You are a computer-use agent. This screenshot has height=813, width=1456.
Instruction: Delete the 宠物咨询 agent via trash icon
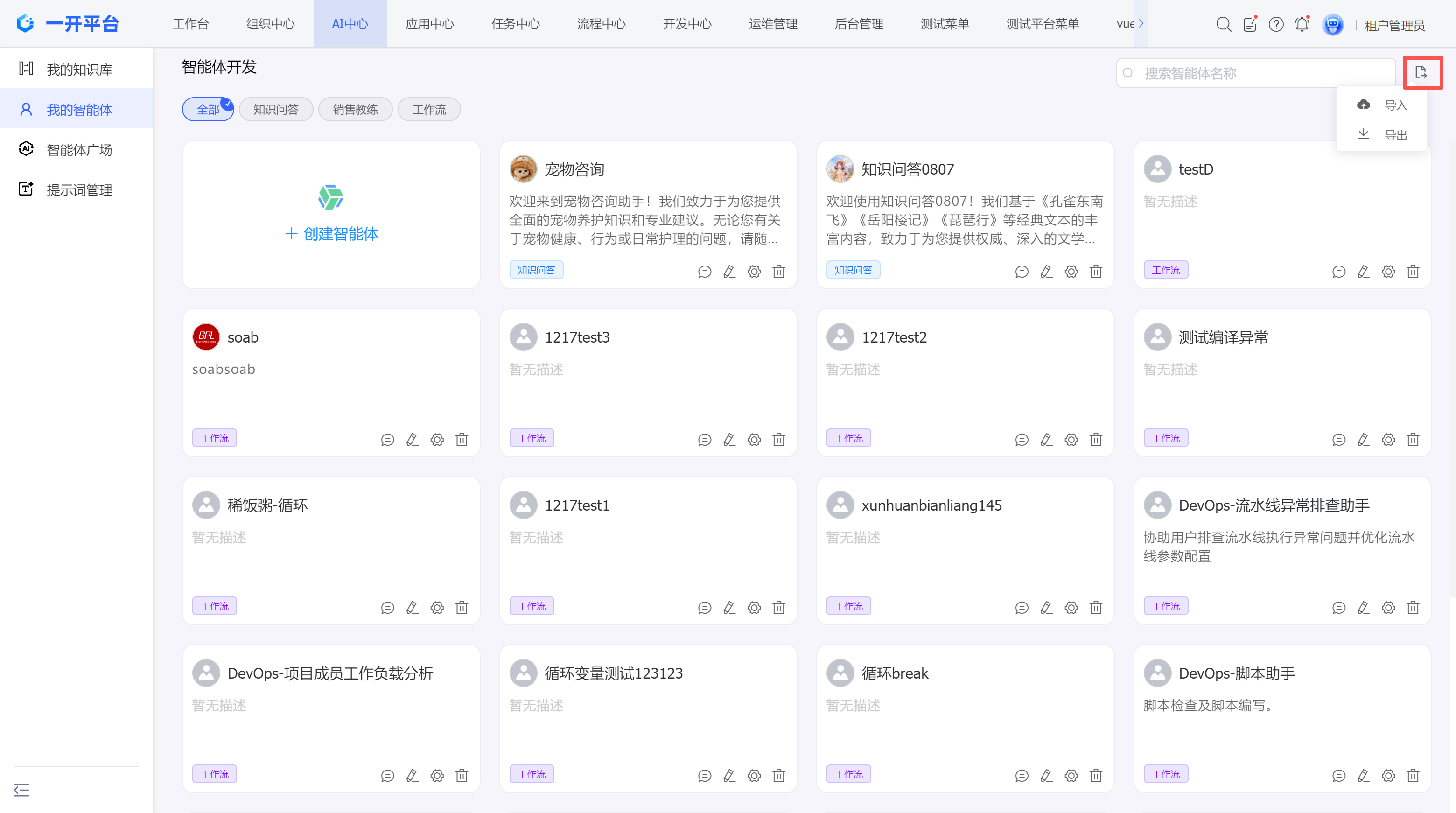778,271
